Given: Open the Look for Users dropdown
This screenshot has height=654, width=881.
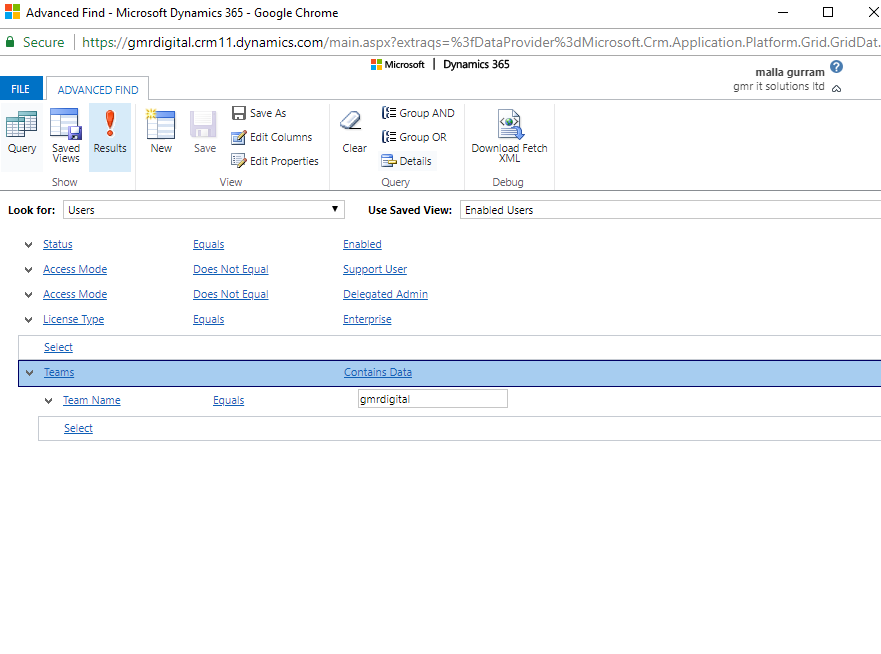Looking at the screenshot, I should click(x=203, y=210).
